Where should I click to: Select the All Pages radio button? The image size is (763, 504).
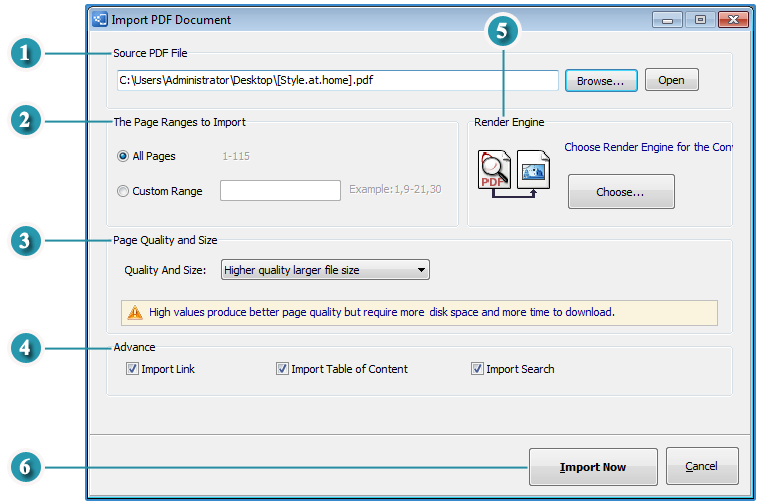123,156
